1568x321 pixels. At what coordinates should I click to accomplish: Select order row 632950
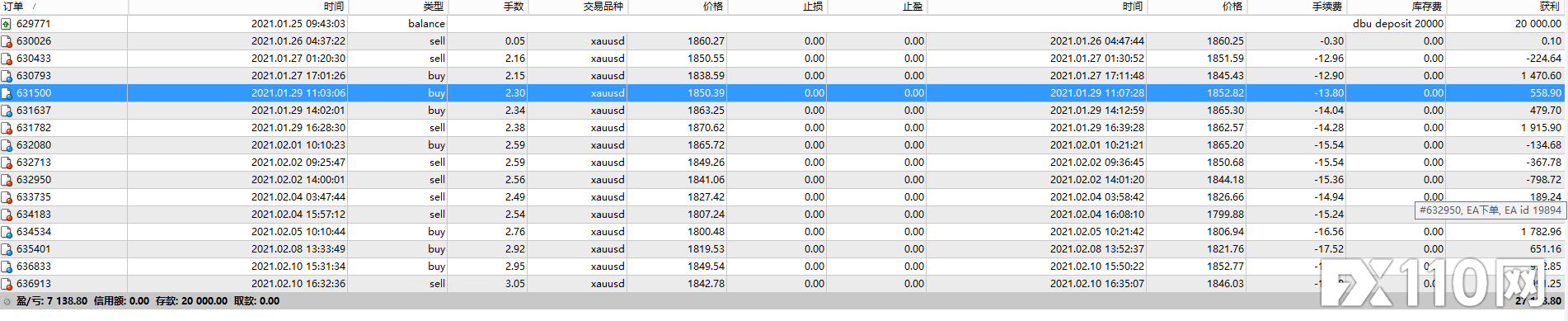(782, 180)
